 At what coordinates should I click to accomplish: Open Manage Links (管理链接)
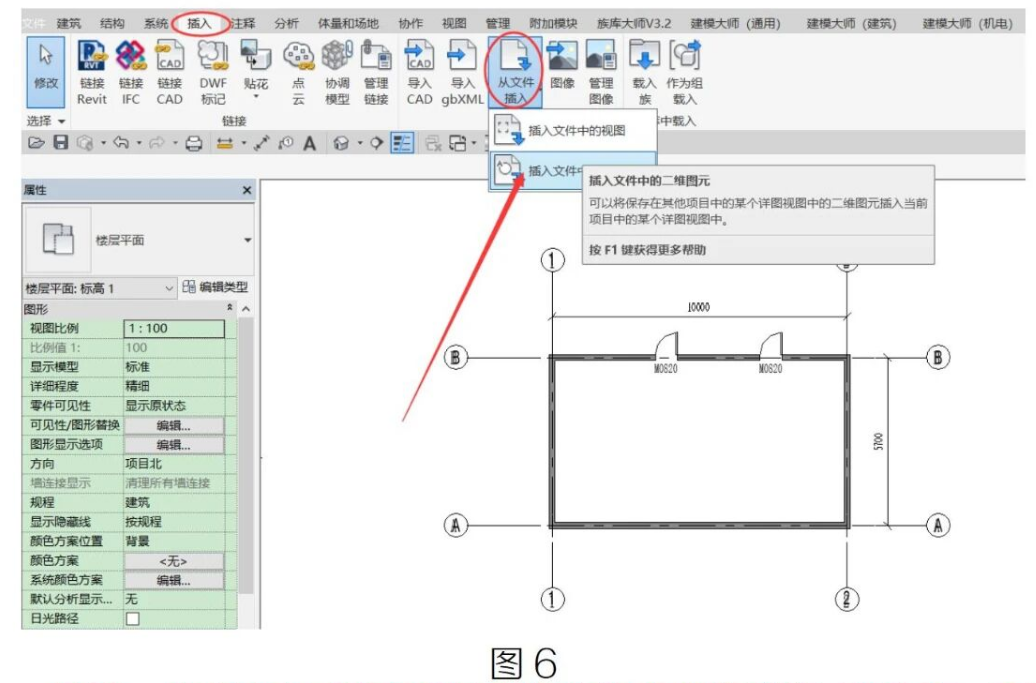376,73
